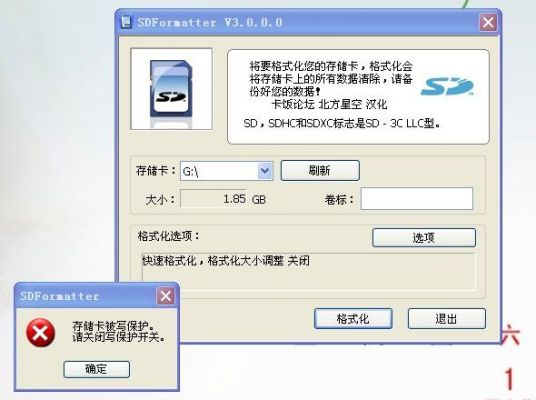
Task: Click the 格式化选项 label
Action: pyautogui.click(x=169, y=236)
